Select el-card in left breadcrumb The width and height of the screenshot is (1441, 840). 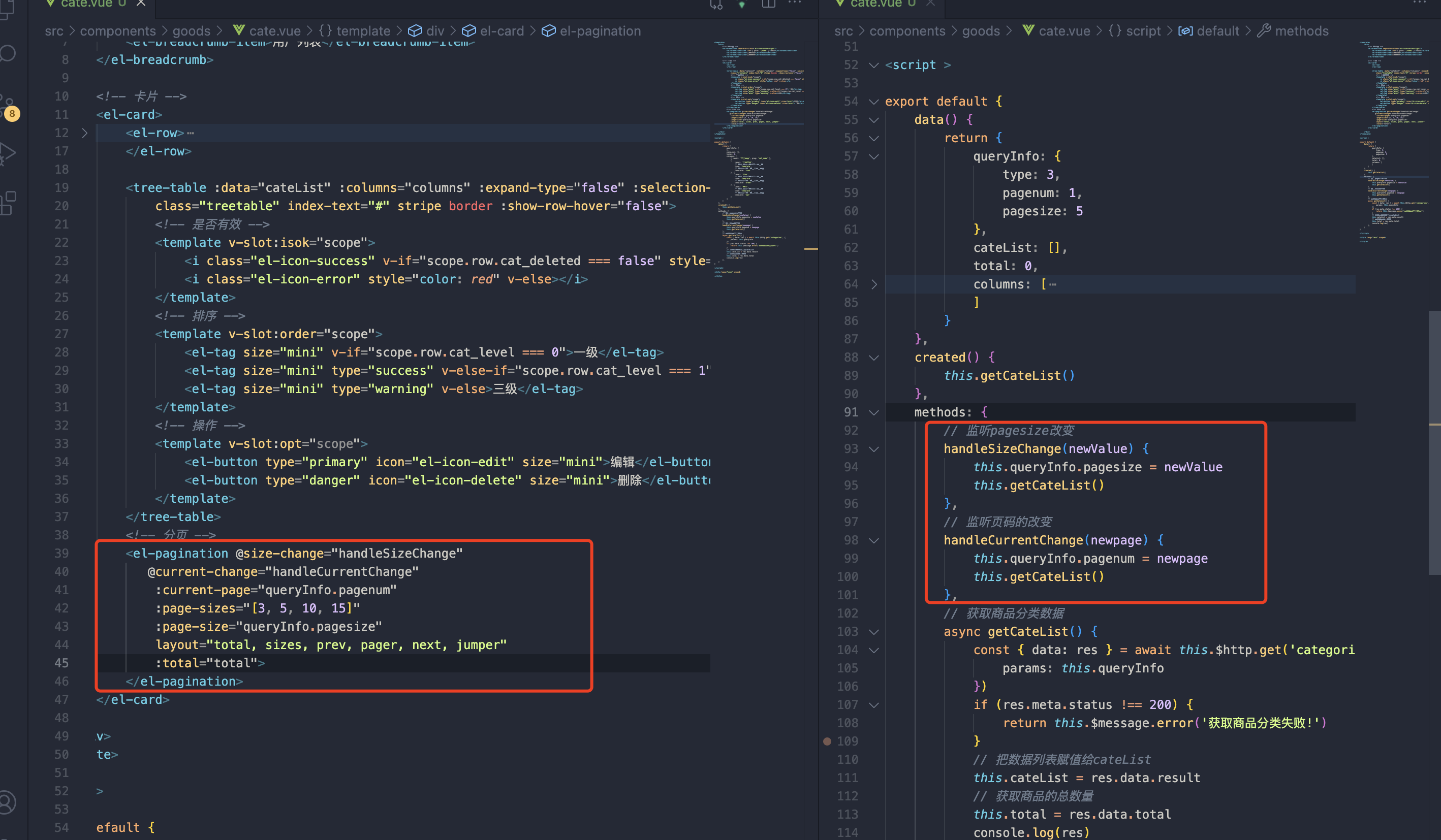[502, 31]
